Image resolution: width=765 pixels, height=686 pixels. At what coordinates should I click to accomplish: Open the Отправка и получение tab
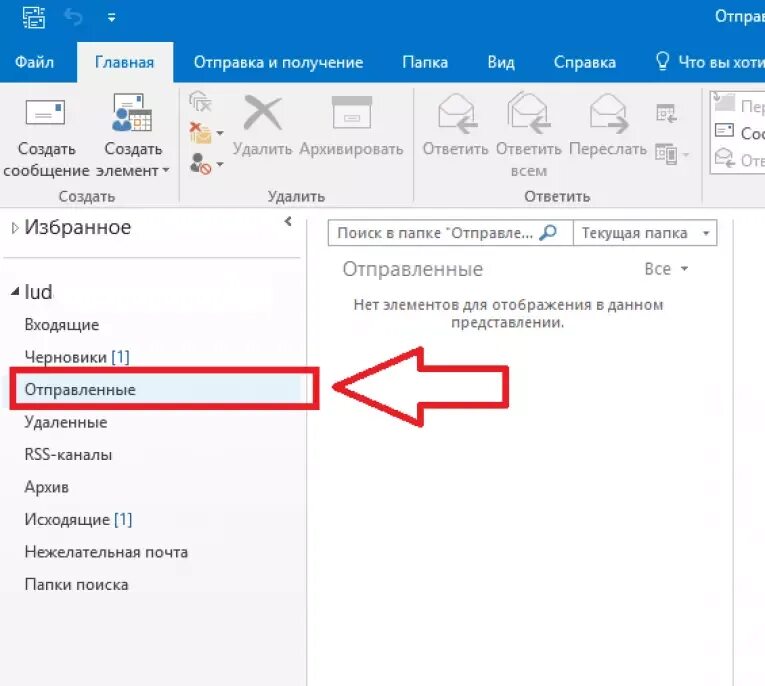coord(278,62)
